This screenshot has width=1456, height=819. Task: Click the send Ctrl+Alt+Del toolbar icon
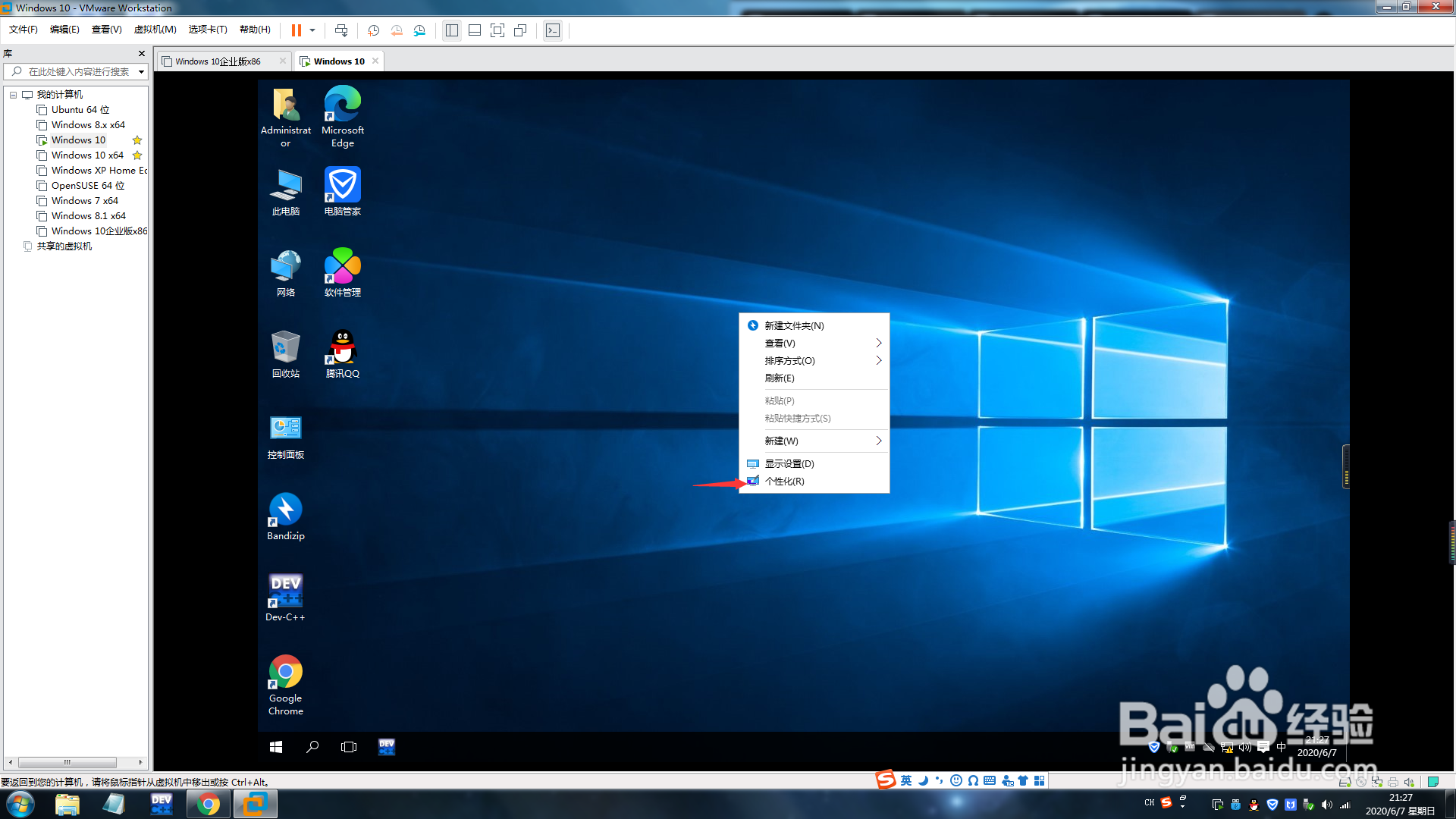point(341,30)
